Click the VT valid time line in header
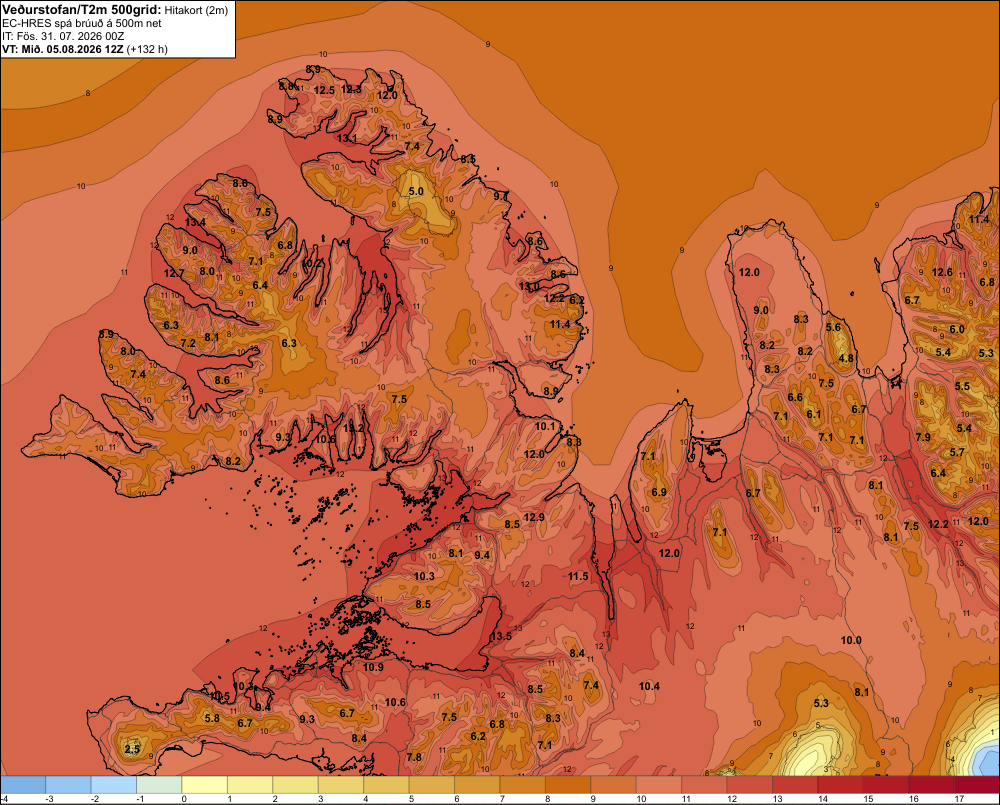 point(85,49)
